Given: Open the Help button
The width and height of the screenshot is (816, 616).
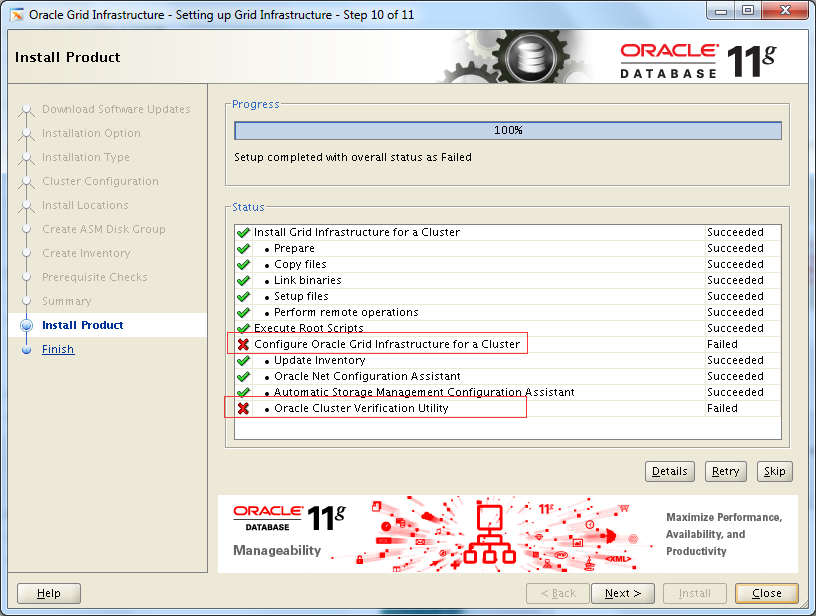Looking at the screenshot, I should tap(48, 593).
